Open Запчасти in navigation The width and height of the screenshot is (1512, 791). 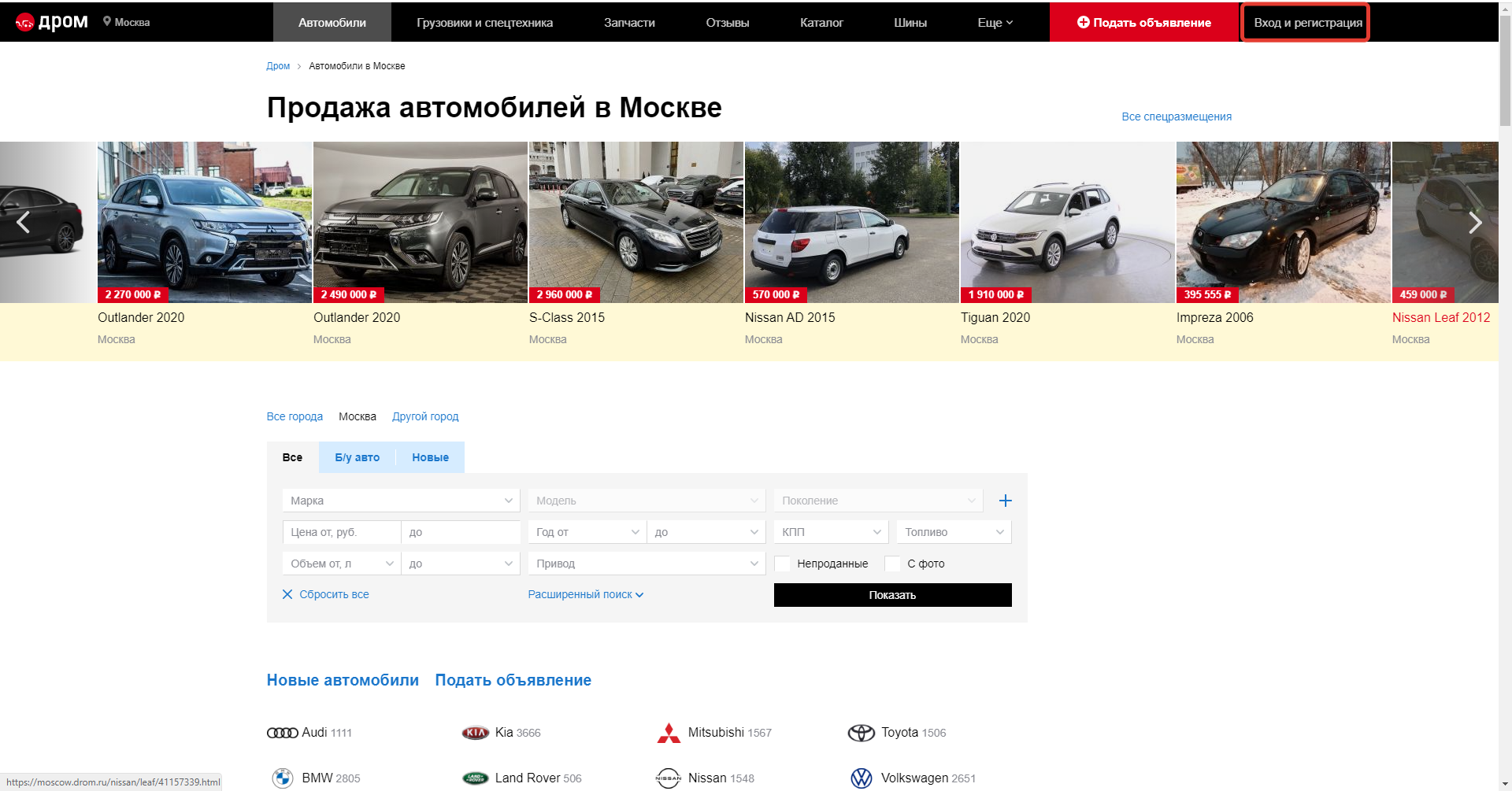[629, 22]
